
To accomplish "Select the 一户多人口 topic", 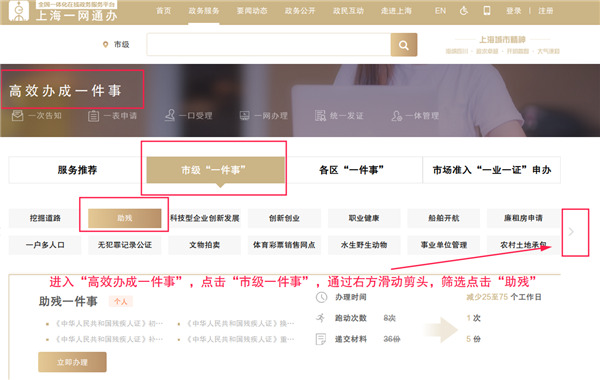I will point(45,245).
